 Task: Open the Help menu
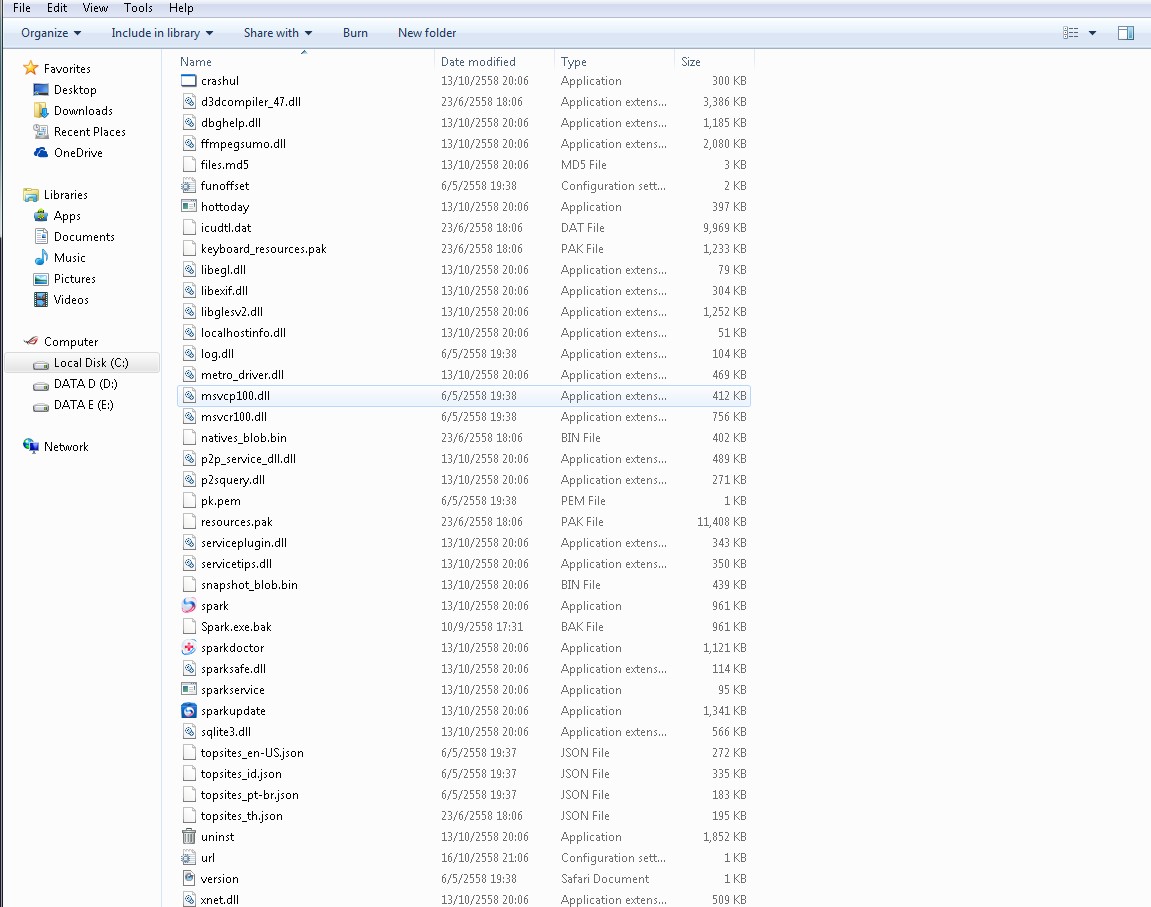tap(181, 8)
